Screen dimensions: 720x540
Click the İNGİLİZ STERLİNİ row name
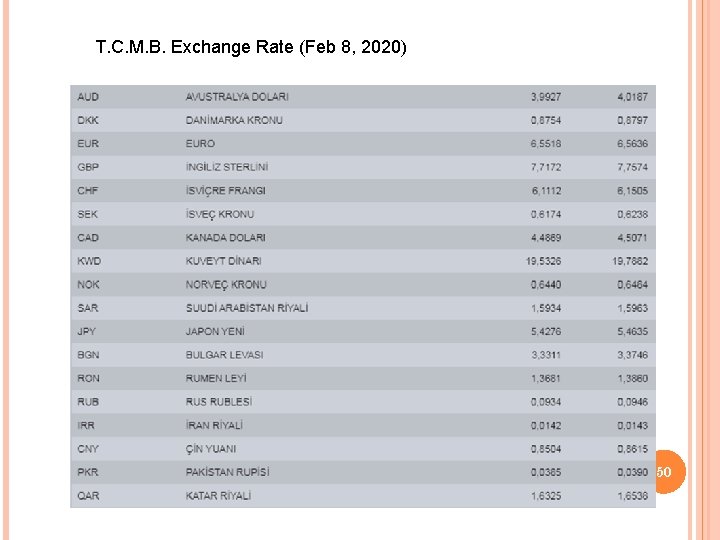pyautogui.click(x=227, y=167)
